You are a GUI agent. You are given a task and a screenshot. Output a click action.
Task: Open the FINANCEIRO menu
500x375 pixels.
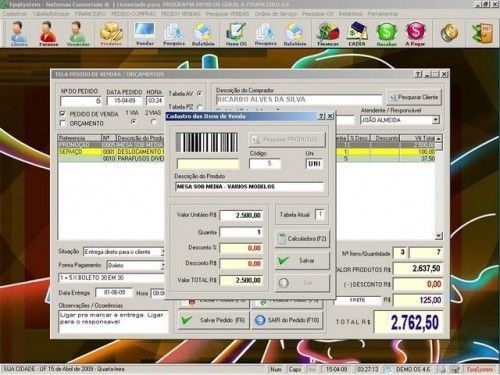90,14
